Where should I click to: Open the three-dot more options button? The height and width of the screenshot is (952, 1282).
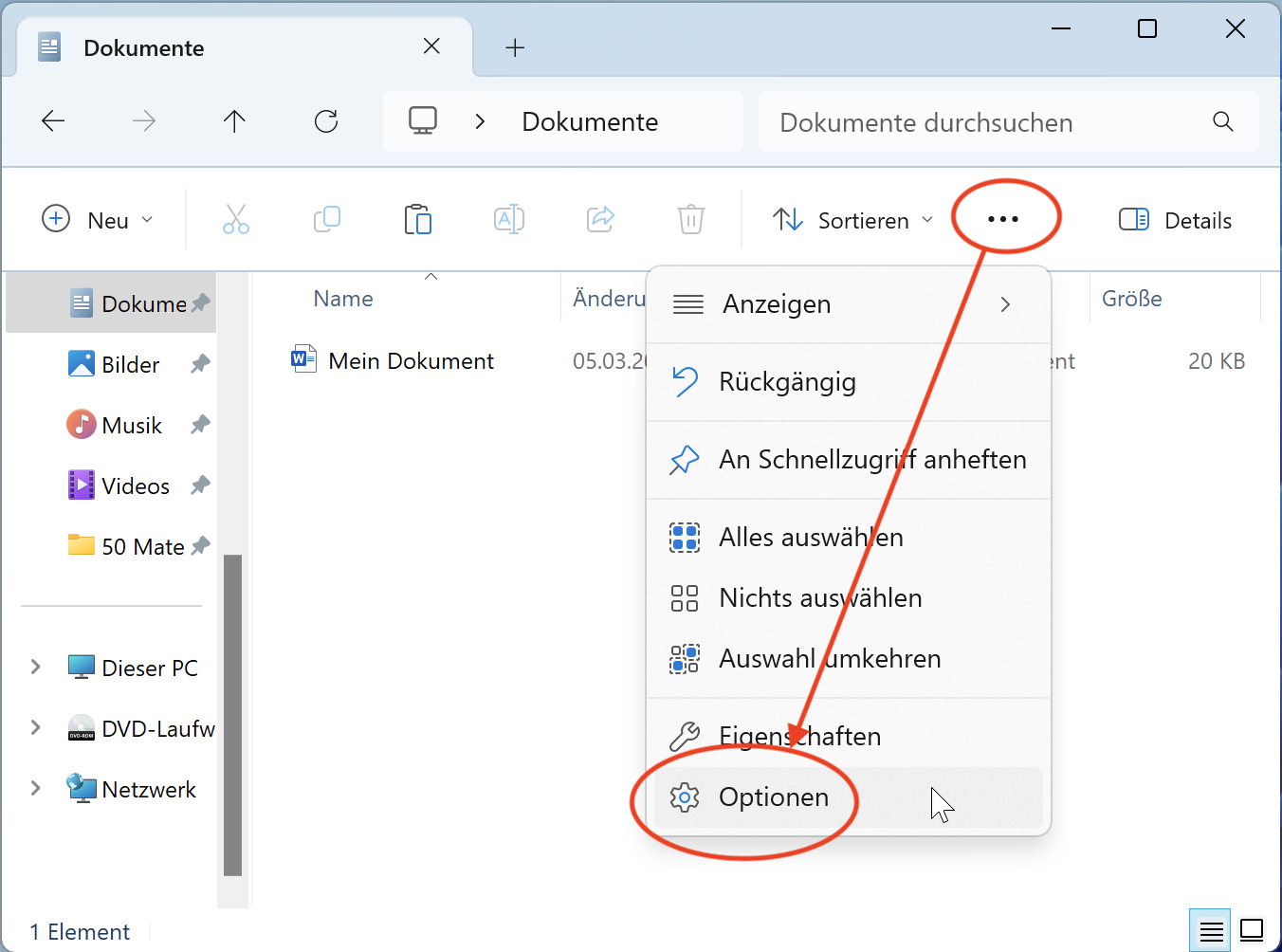point(1002,219)
